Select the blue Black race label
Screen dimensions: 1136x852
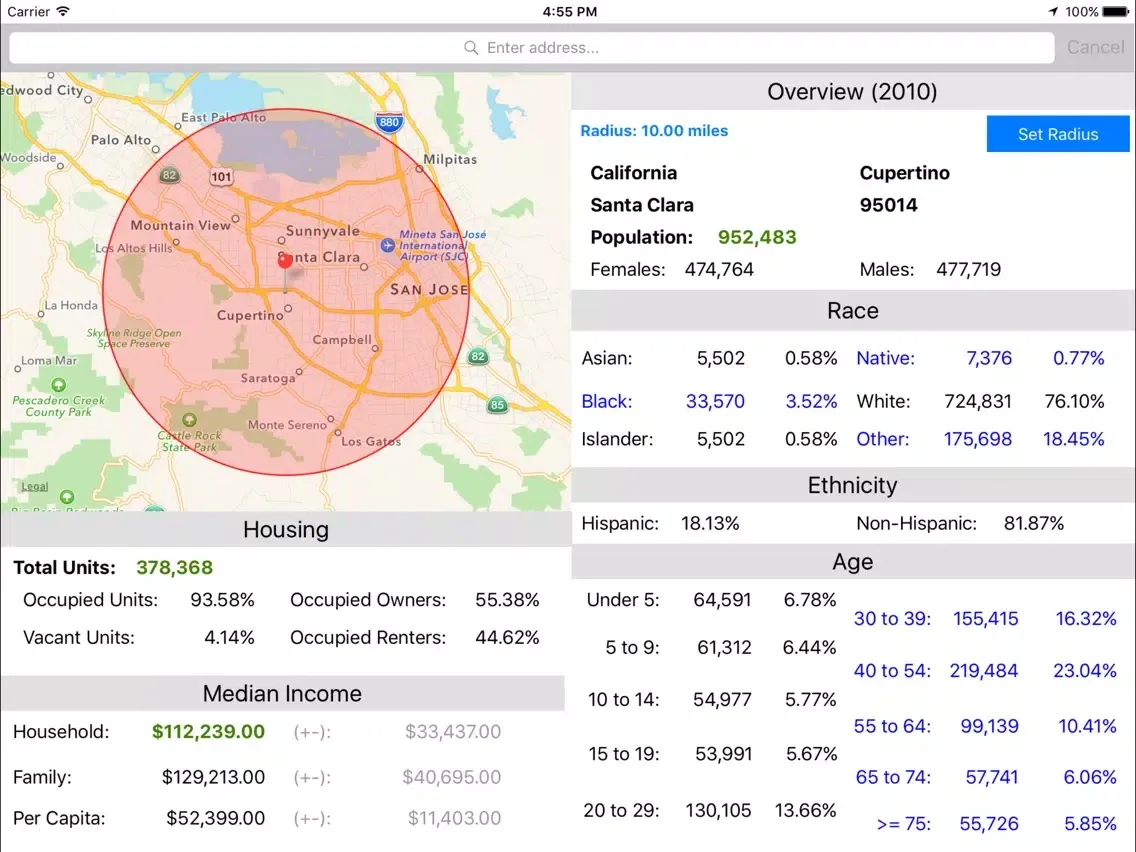pos(607,402)
